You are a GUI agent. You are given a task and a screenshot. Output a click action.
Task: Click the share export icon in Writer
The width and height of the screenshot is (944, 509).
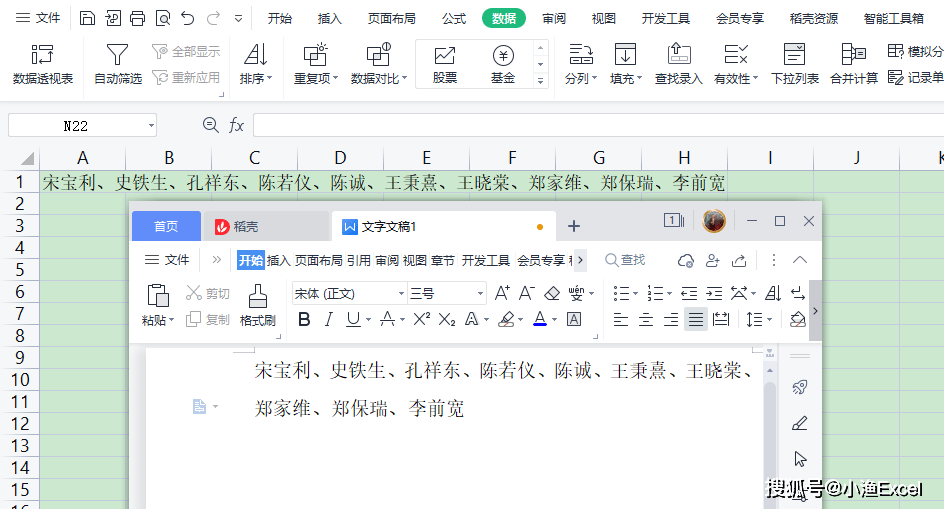tap(739, 260)
